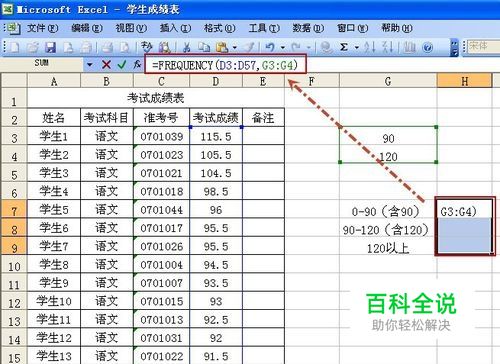Click the Cut scissors icon
Viewport: 500px width, 364px height.
click(x=187, y=47)
